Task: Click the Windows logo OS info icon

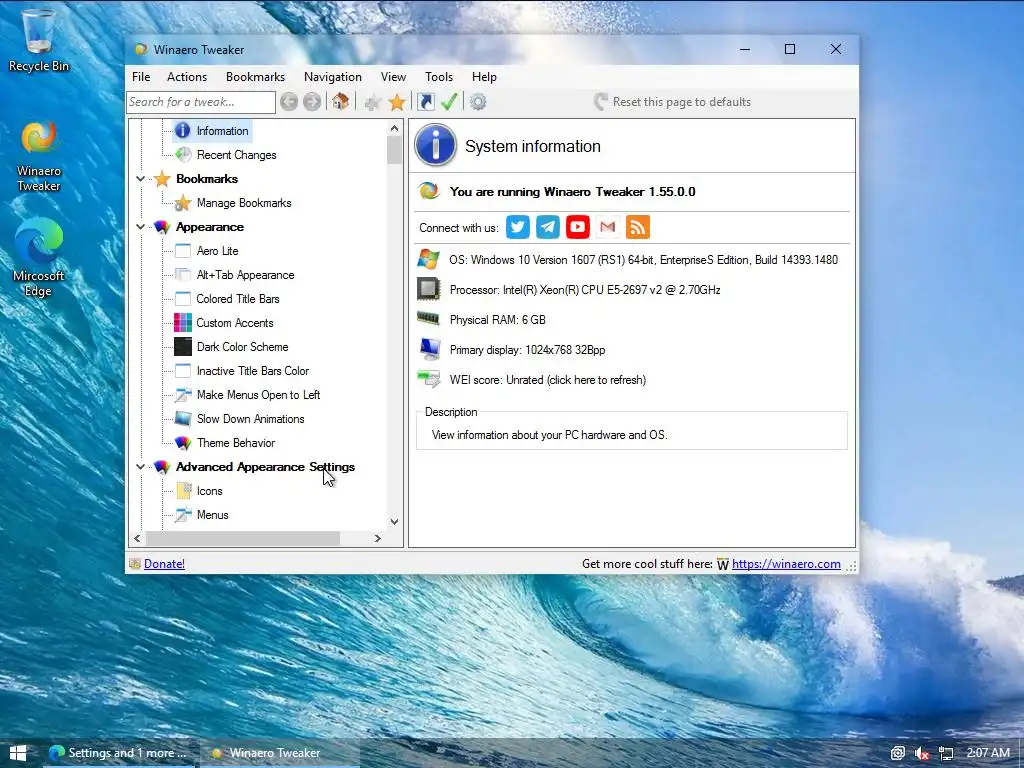Action: click(428, 259)
